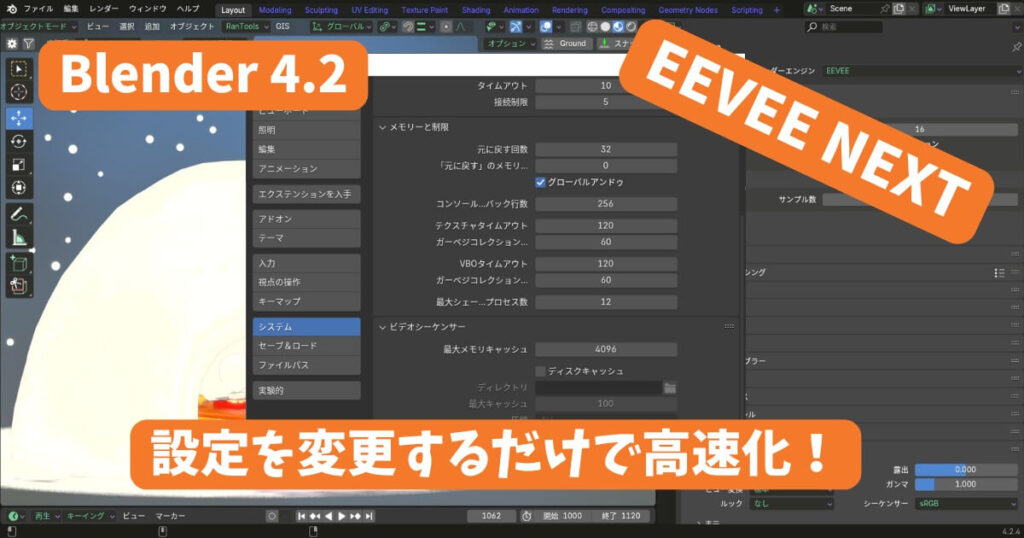Duplicate the Scene with new scene icon
This screenshot has width=1024, height=538.
coord(899,8)
